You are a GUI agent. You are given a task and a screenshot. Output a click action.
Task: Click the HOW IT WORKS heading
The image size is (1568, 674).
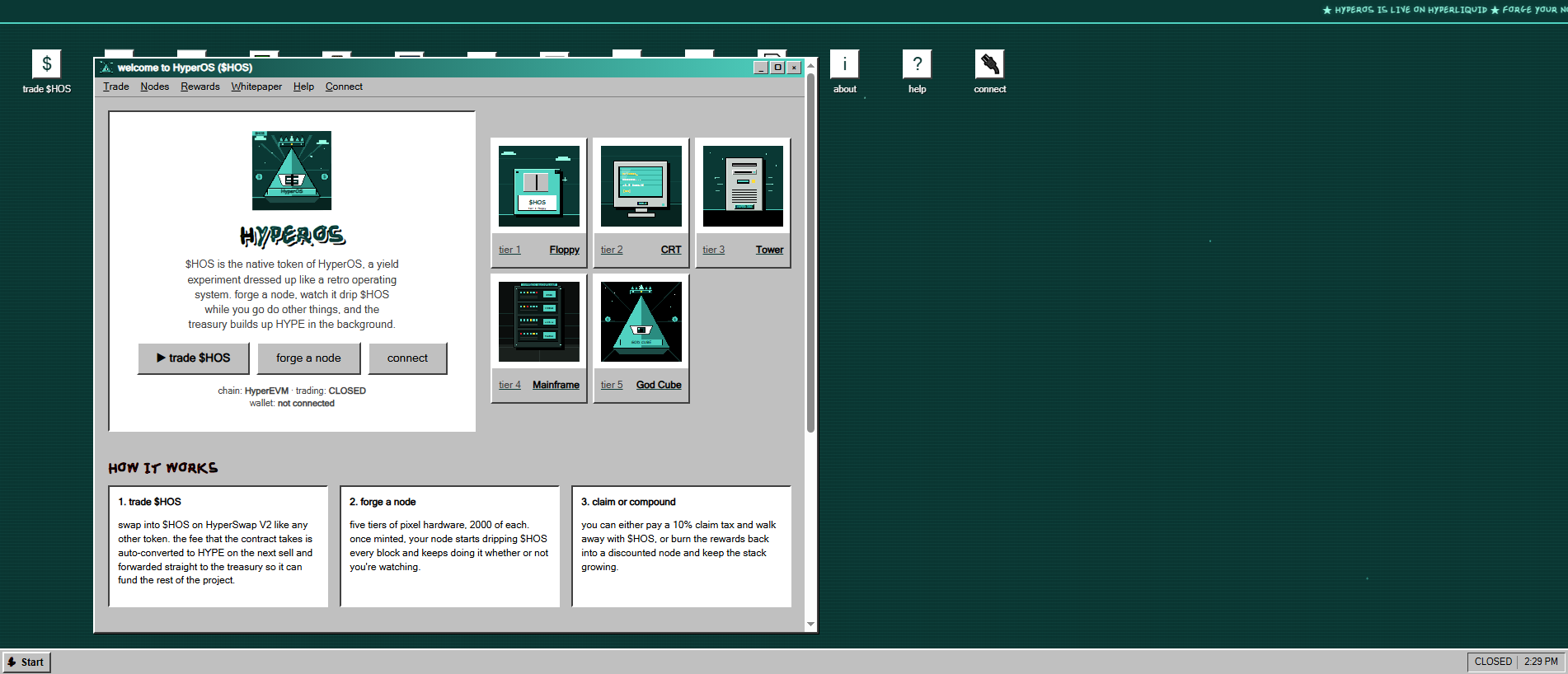click(163, 468)
